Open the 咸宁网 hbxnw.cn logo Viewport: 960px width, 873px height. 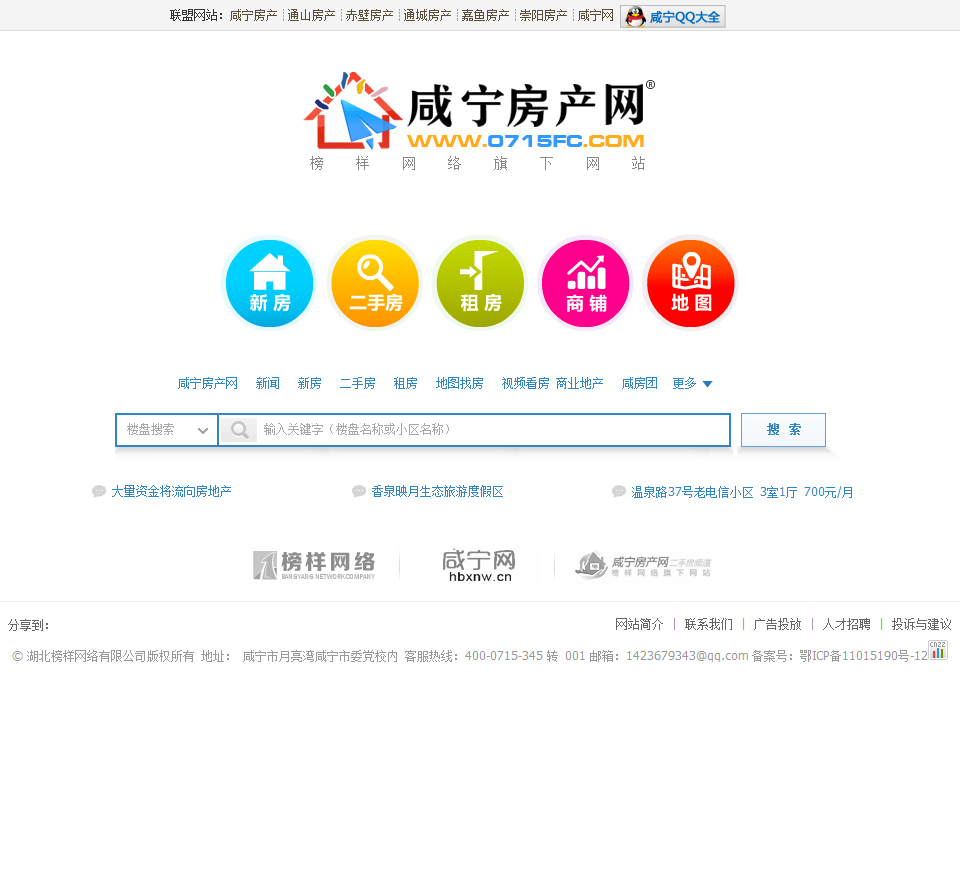[x=479, y=564]
